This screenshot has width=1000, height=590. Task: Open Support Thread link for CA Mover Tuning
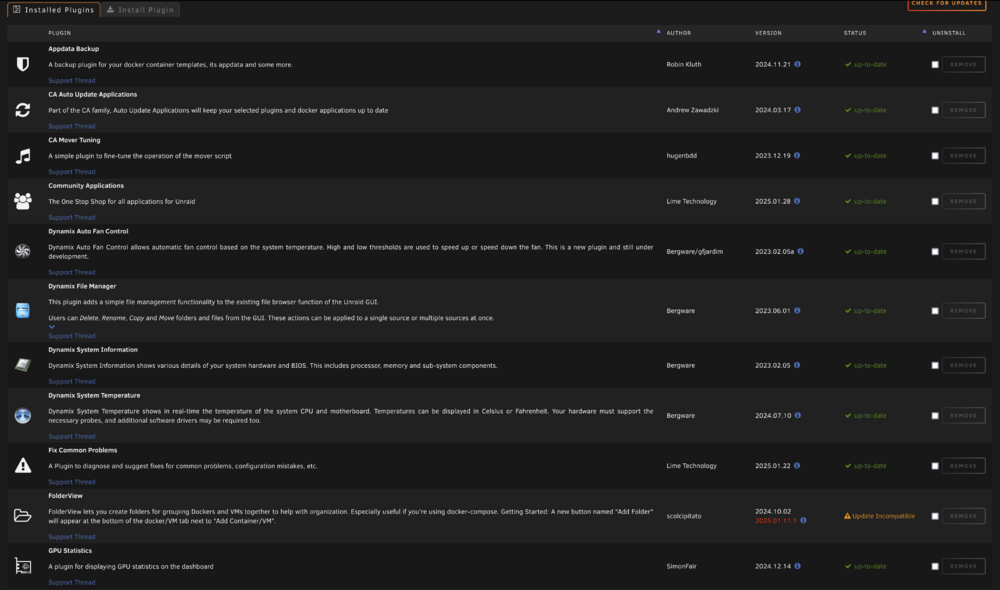[71, 172]
